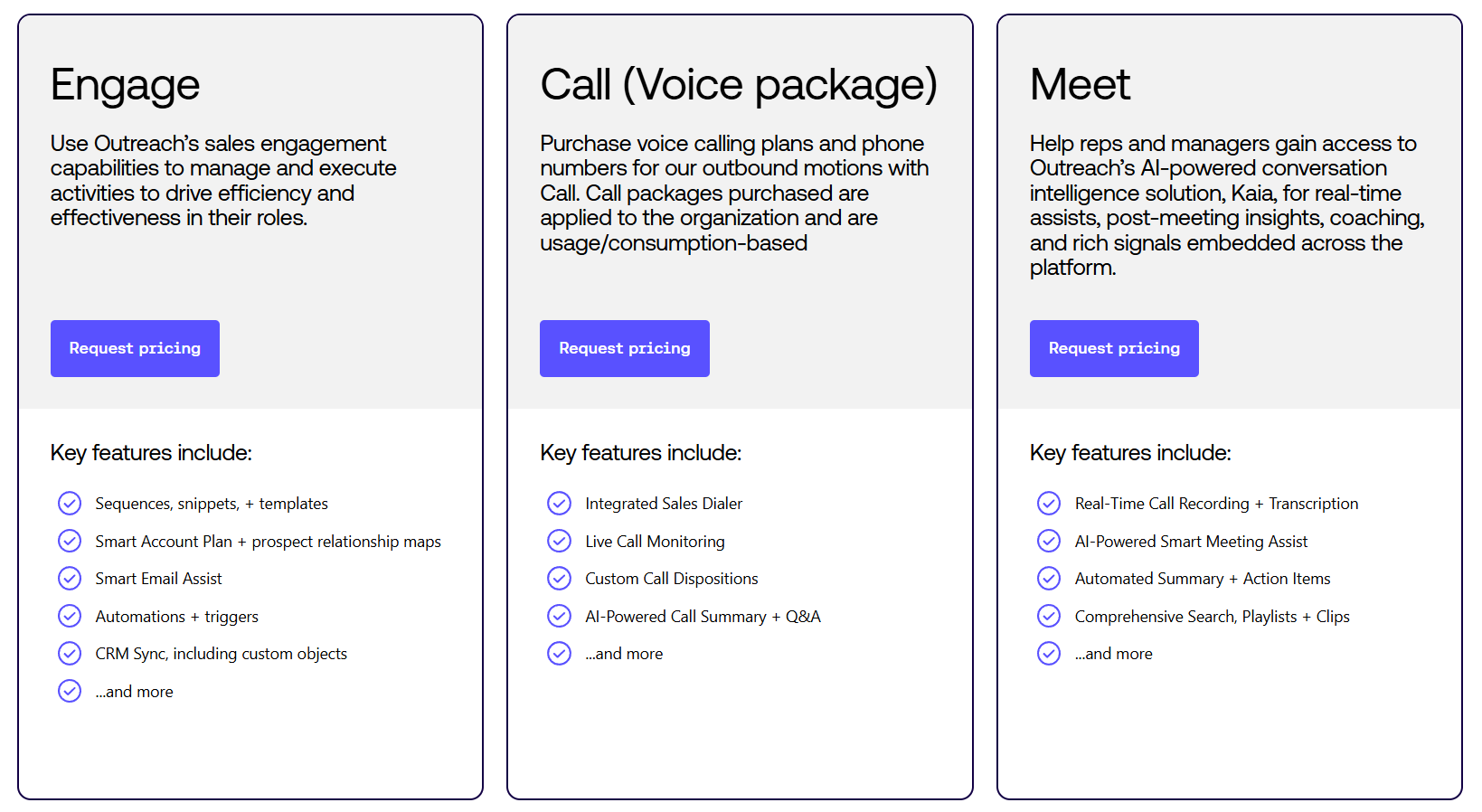Click checkmark icon next to Custom Call Dispositions
This screenshot has width=1482, height=812.
click(560, 578)
